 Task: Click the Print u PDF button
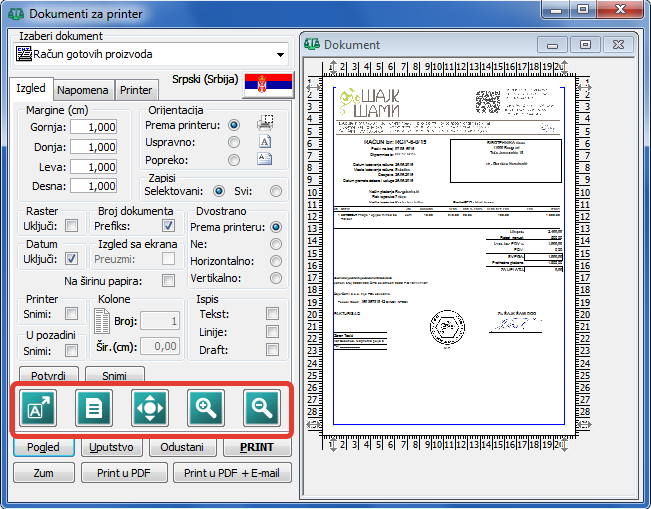tap(124, 473)
